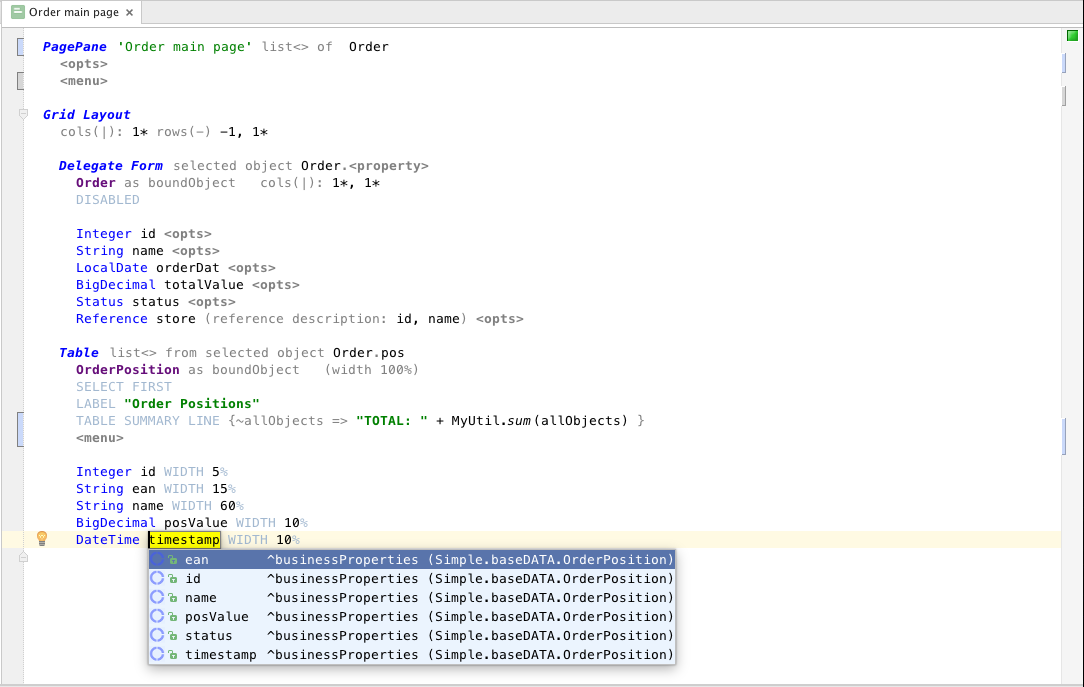Expand the <opts> placeholder under PagePane

point(83,64)
